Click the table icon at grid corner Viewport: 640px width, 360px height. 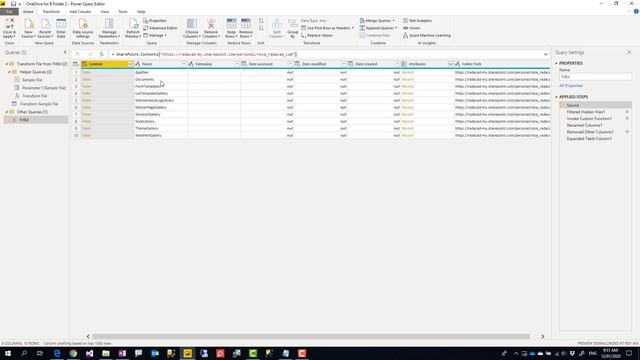[76, 64]
